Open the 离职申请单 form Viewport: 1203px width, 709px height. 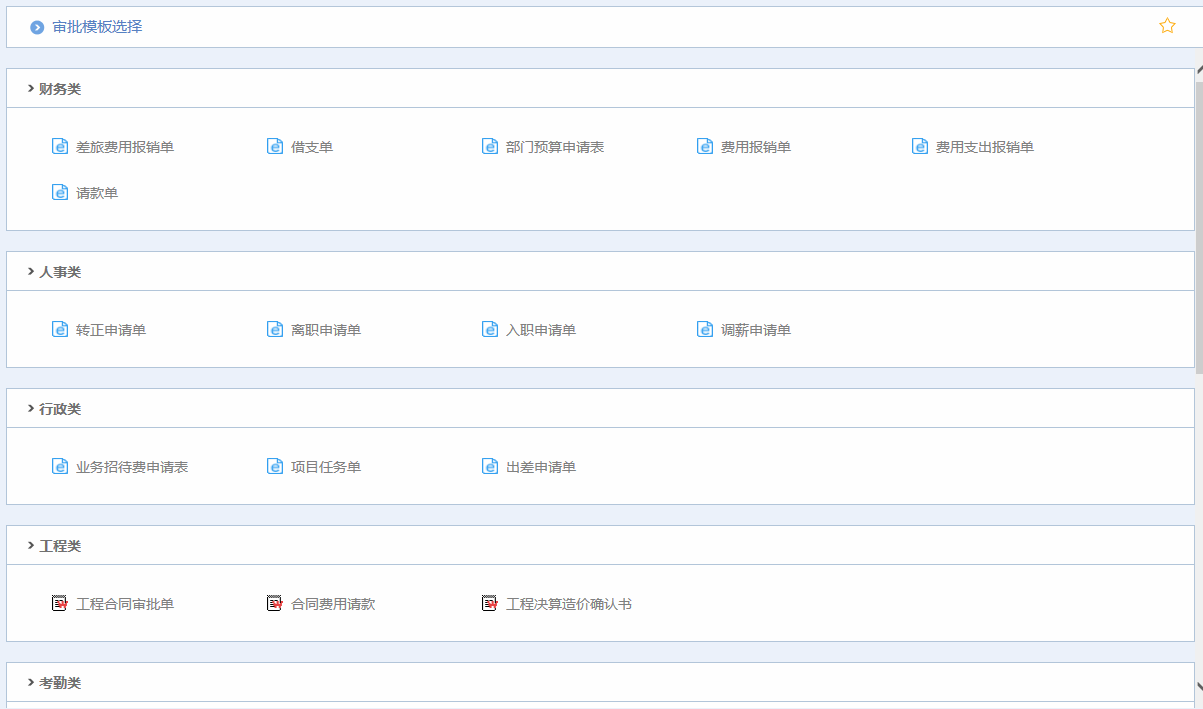[x=325, y=330]
